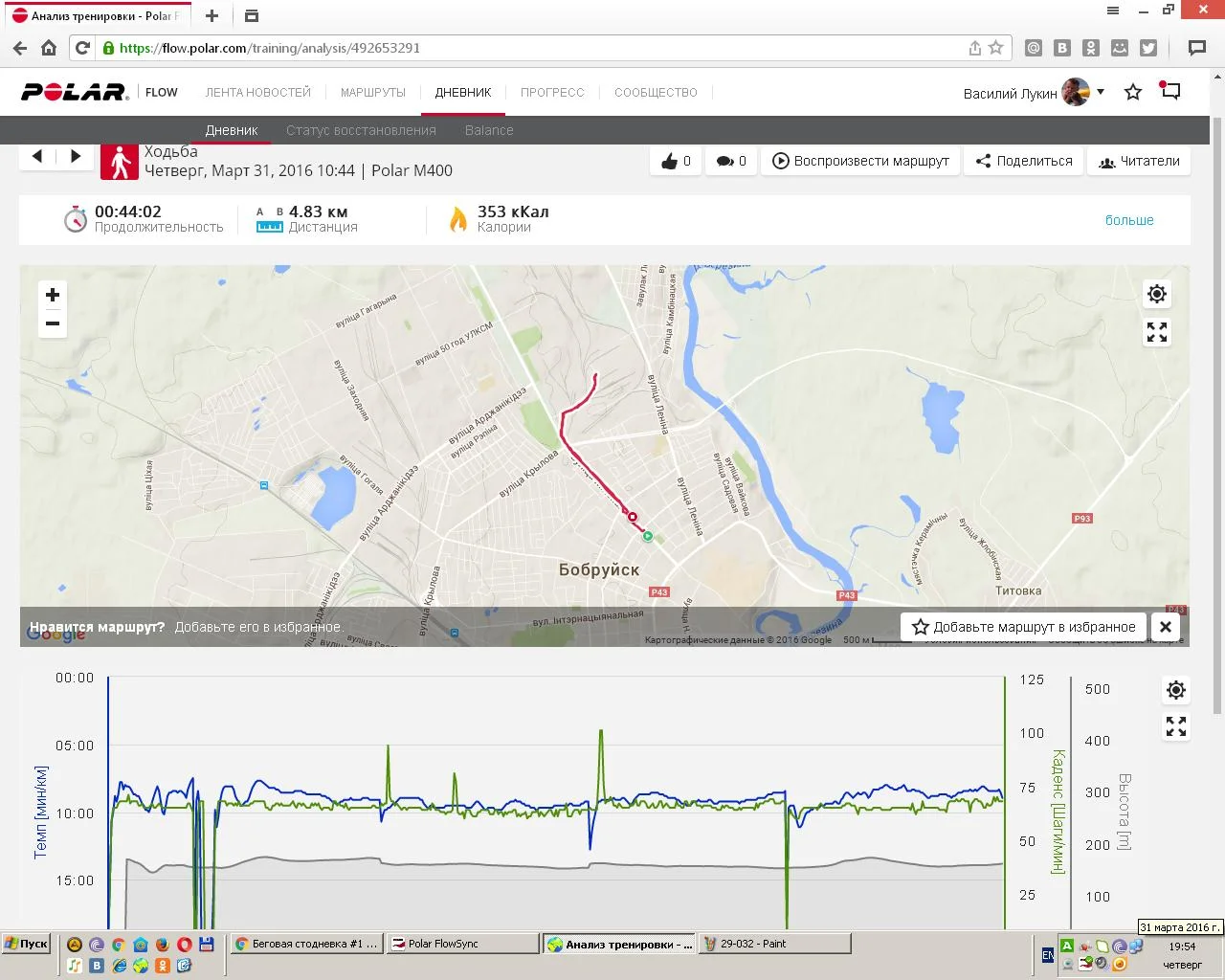Open a new browser tab
This screenshot has width=1225, height=980.
pos(212,16)
